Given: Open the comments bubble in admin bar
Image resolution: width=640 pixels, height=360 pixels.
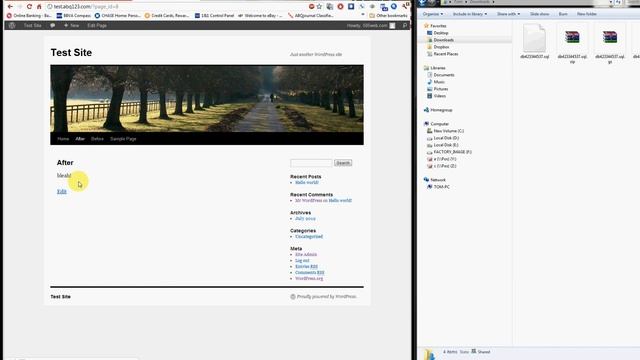Looking at the screenshot, I should click(x=53, y=25).
